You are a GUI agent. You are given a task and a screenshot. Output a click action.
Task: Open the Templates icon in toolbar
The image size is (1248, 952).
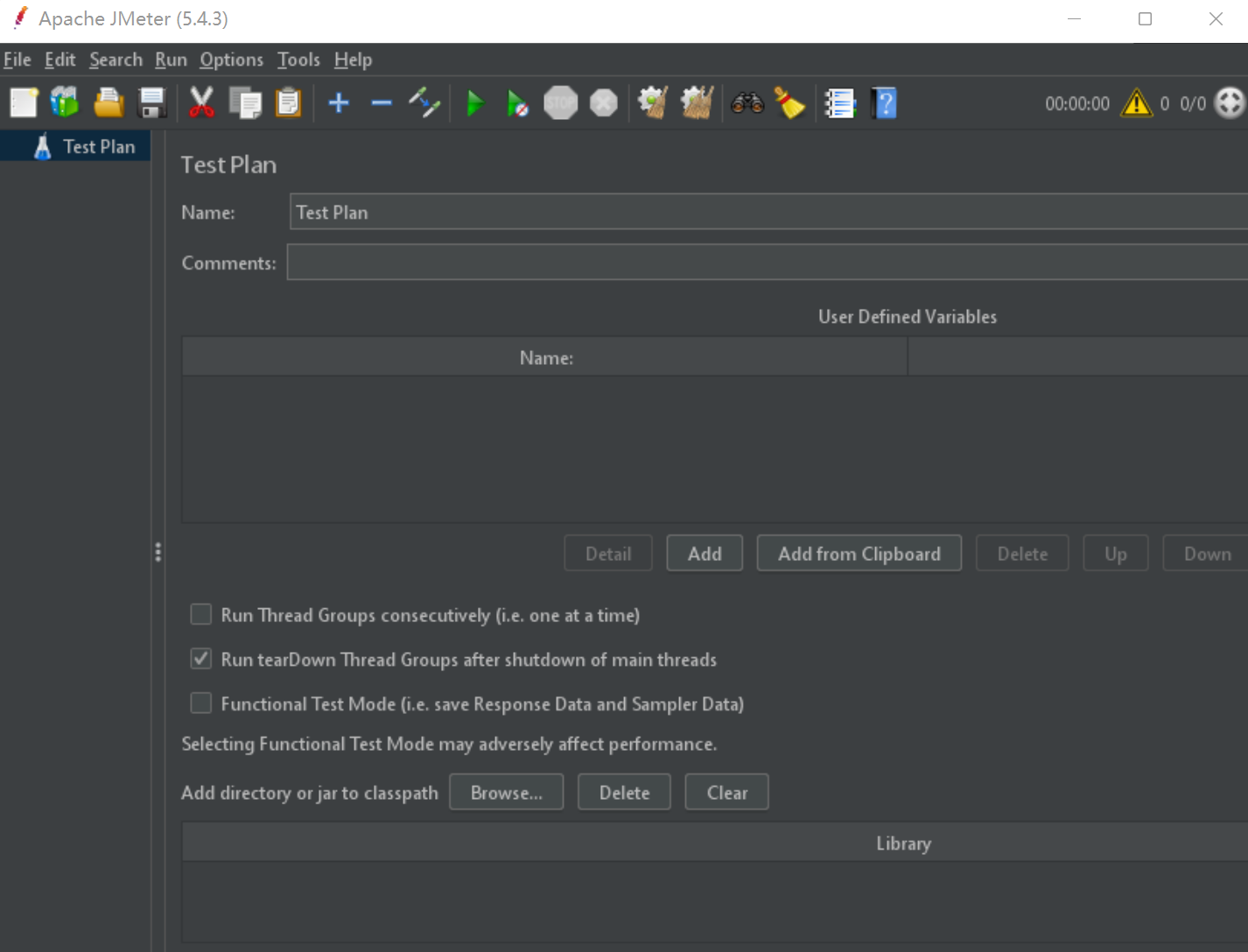tap(65, 103)
